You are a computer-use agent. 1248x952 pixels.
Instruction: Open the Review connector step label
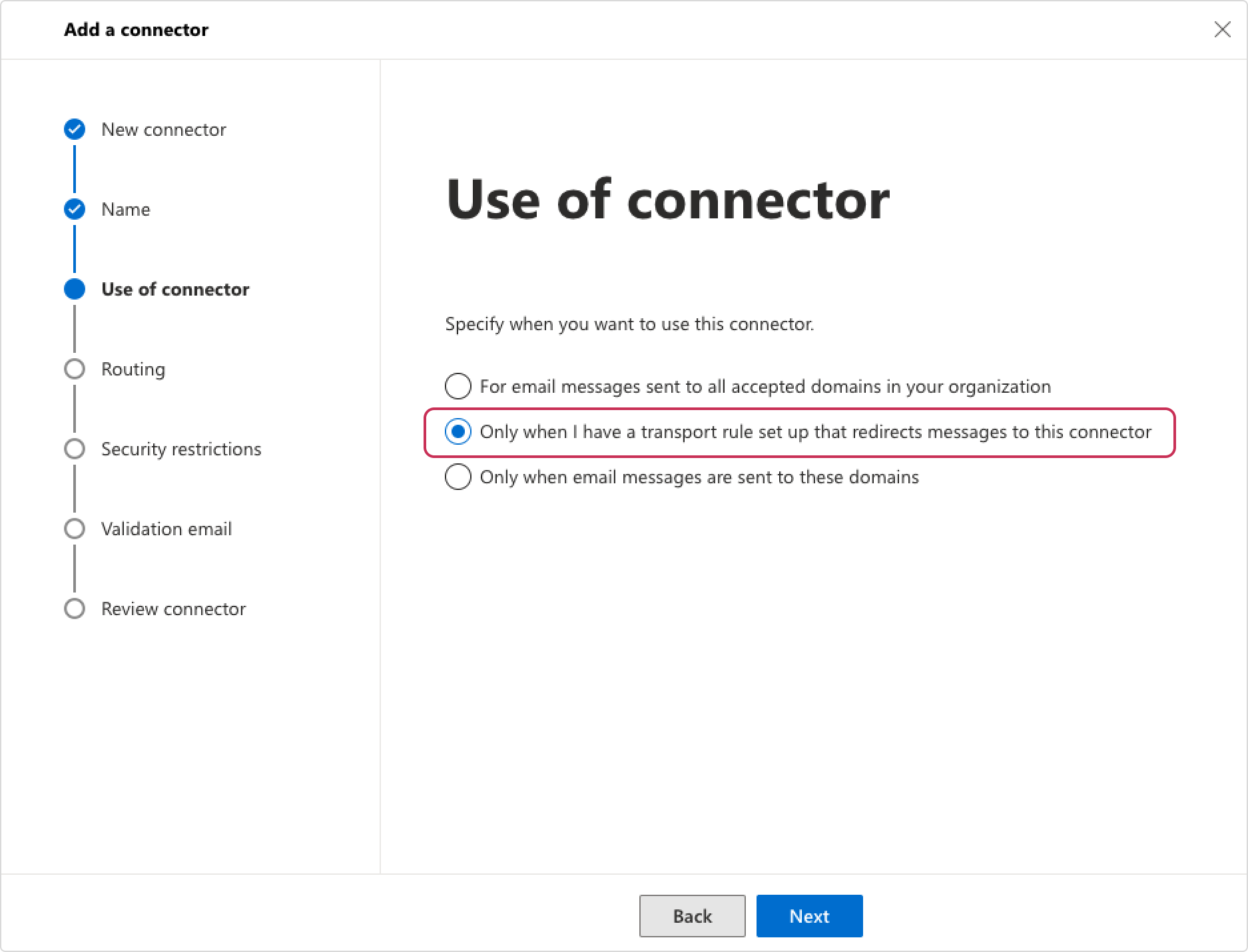coord(174,608)
